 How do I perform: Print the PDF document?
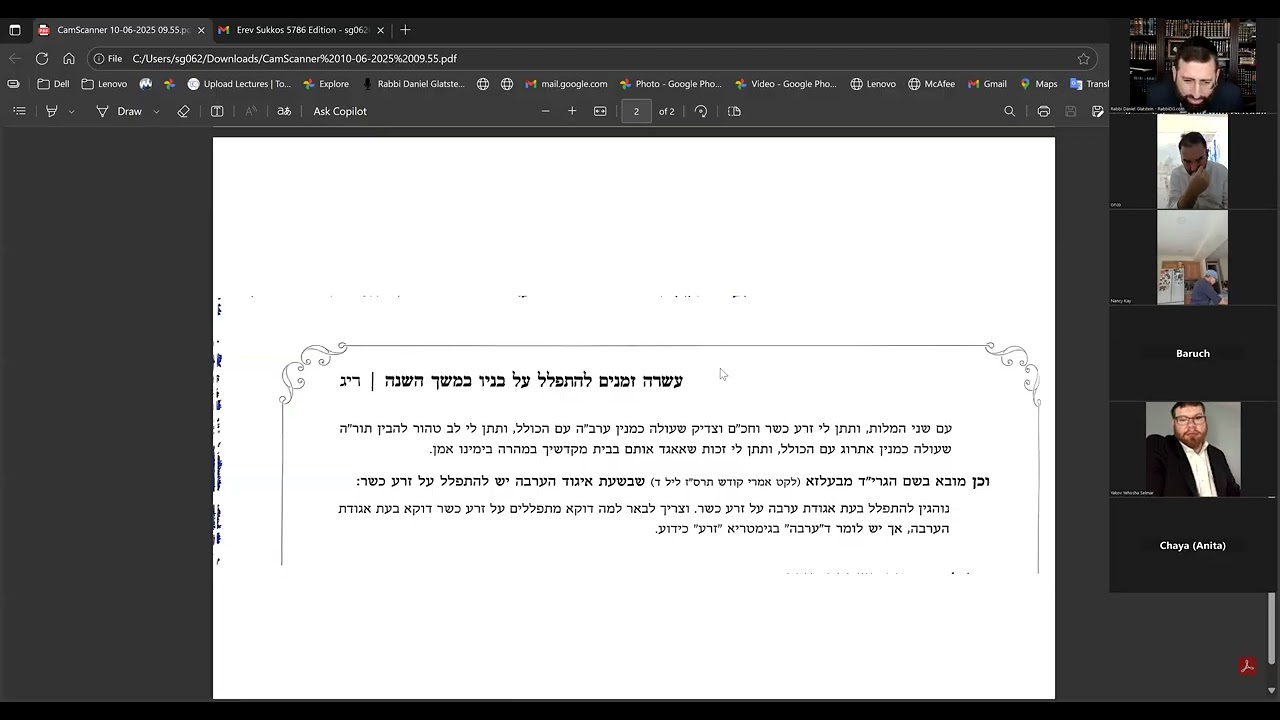tap(1044, 111)
